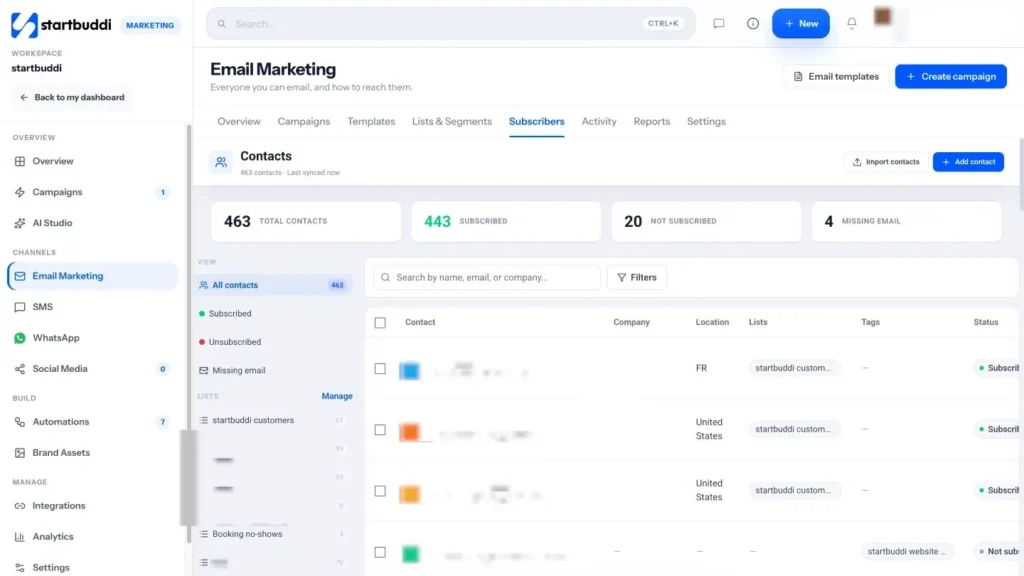Filter view by Missing email
1024x576 pixels.
pos(274,370)
